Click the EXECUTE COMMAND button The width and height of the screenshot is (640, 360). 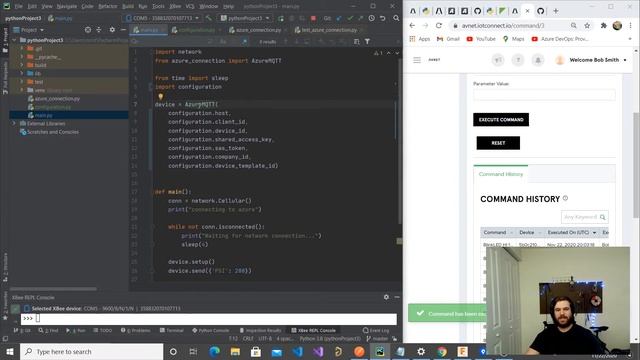coord(501,120)
